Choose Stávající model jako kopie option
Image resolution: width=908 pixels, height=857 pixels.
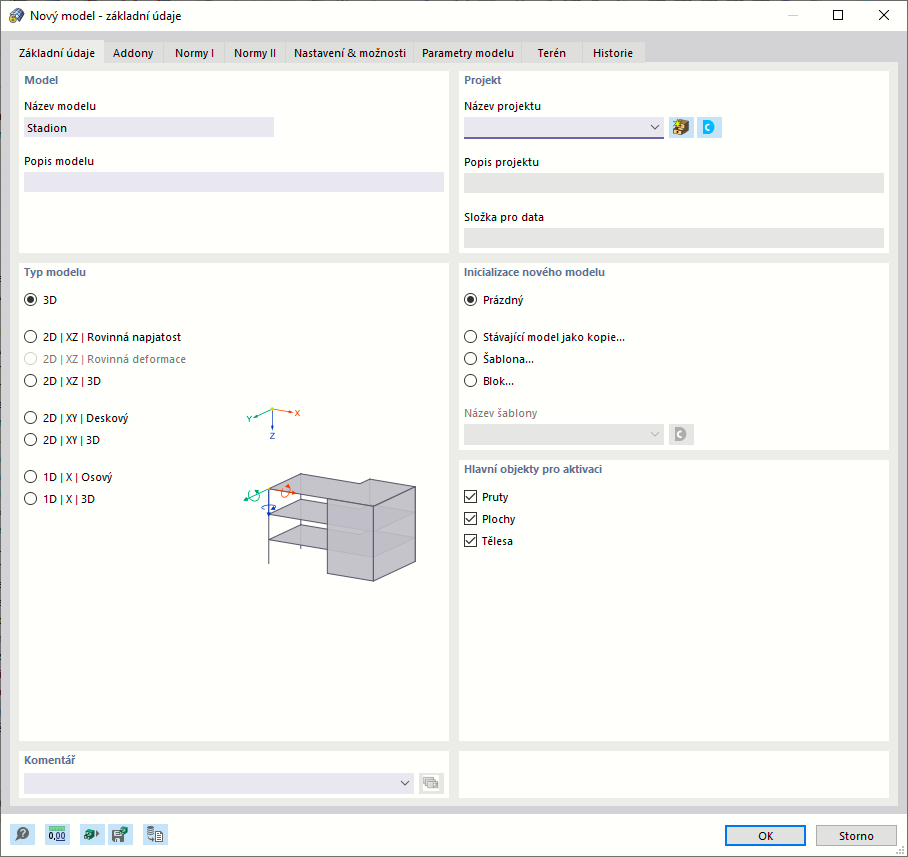[471, 337]
